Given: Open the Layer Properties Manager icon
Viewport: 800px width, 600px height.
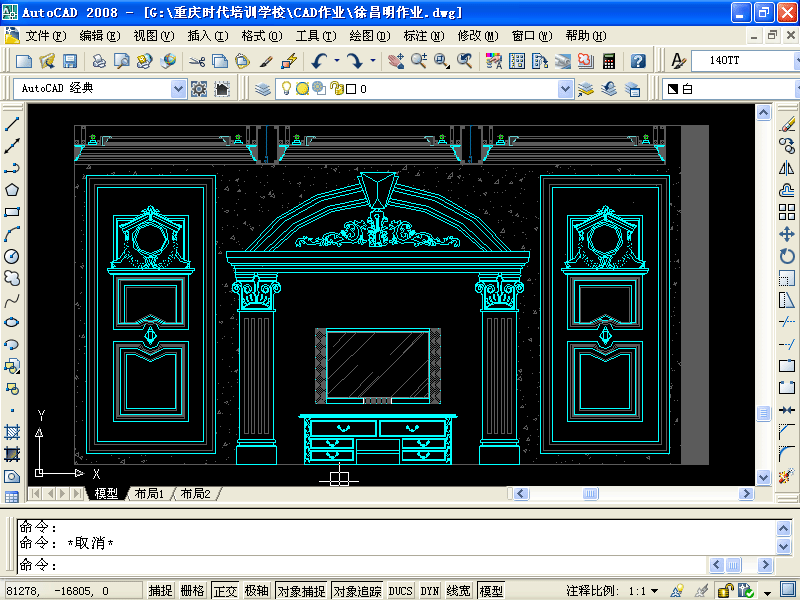Looking at the screenshot, I should [x=263, y=89].
